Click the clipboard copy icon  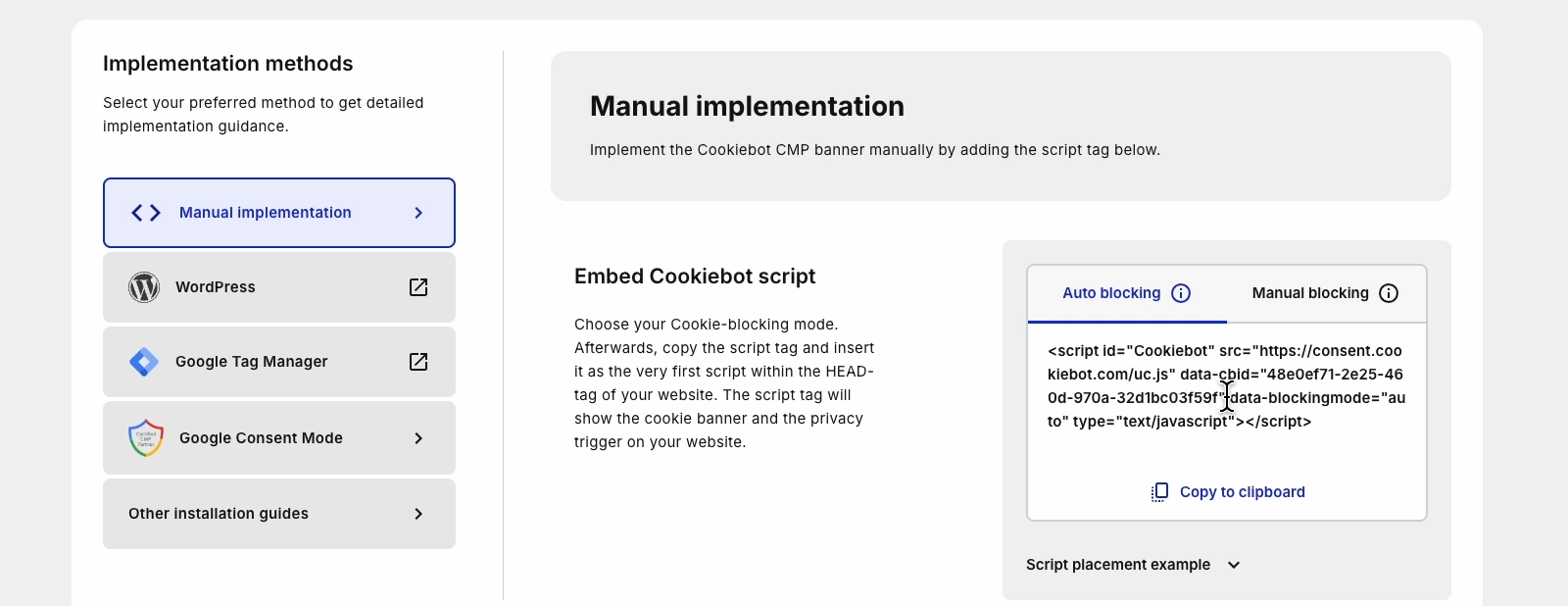[1159, 492]
